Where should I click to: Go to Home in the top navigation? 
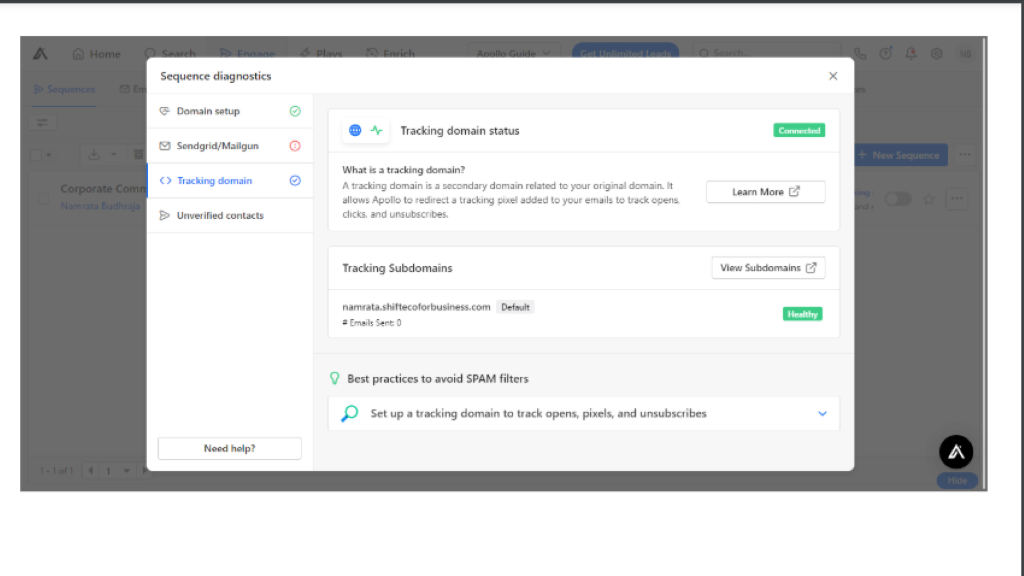point(97,54)
